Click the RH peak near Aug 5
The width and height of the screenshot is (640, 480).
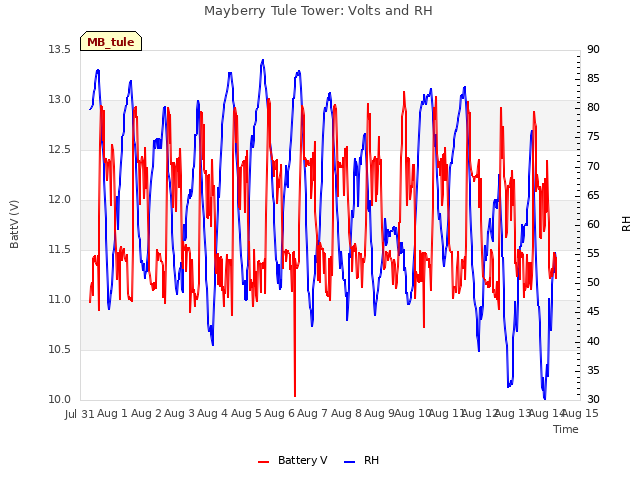point(263,60)
